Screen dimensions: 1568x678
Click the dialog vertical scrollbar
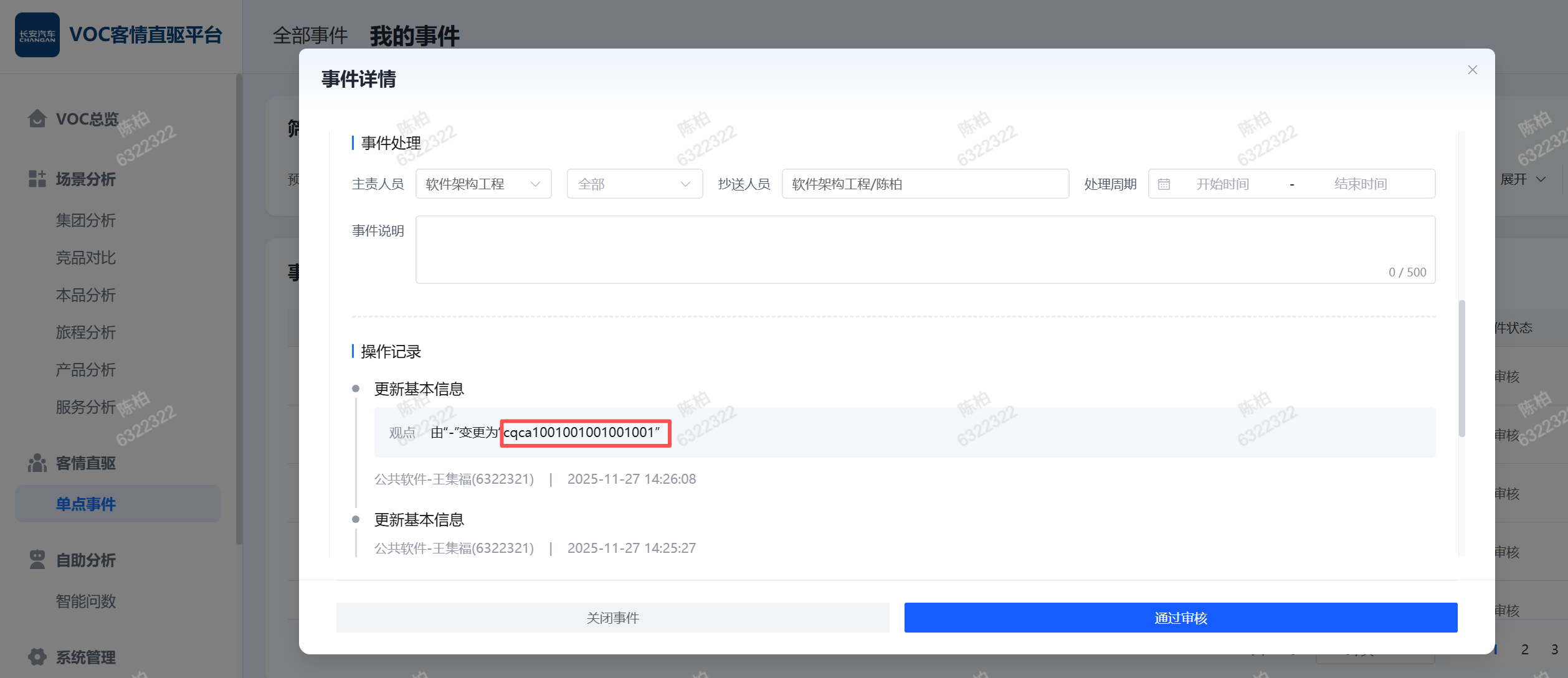point(1461,367)
